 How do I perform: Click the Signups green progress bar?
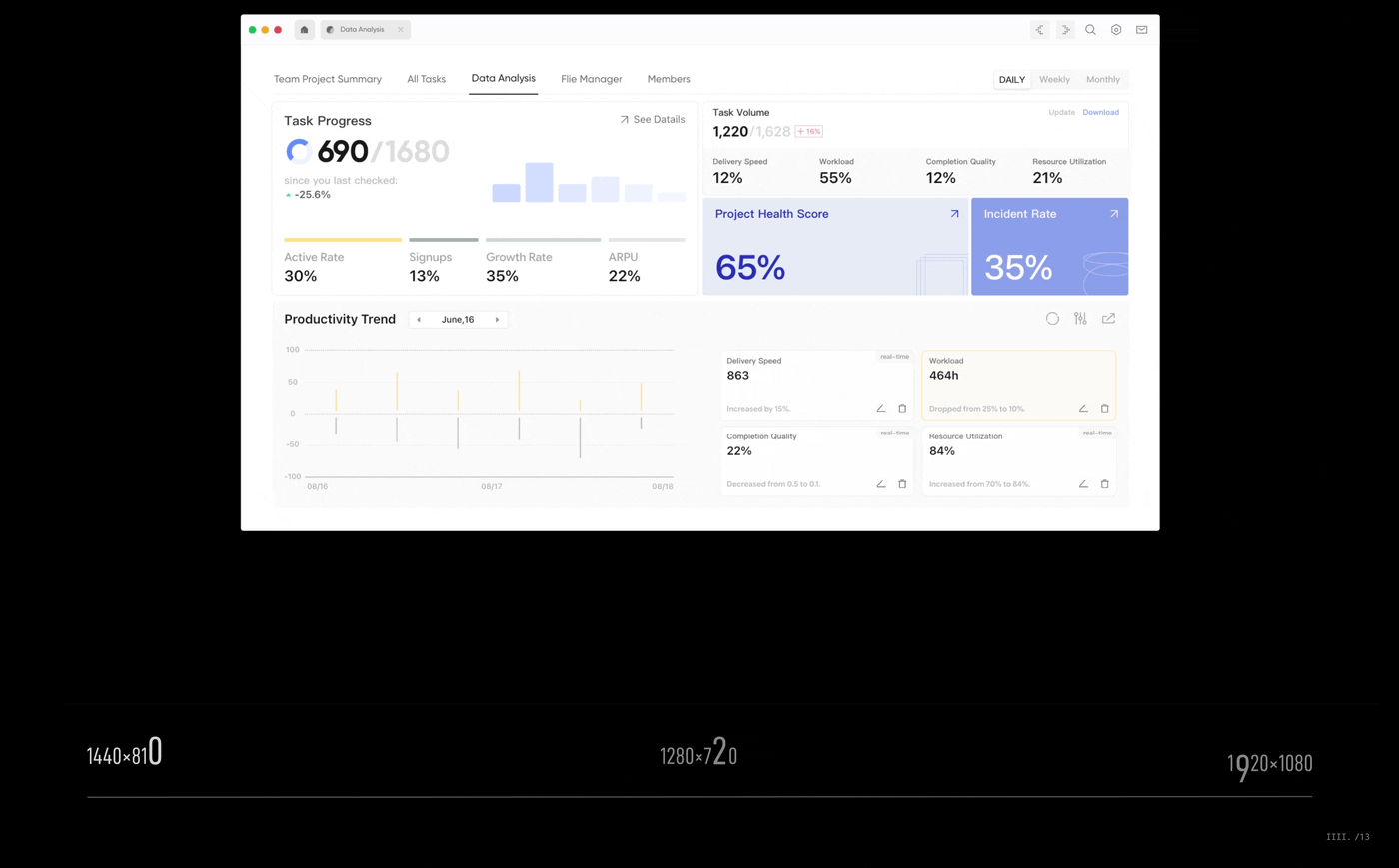click(x=444, y=240)
